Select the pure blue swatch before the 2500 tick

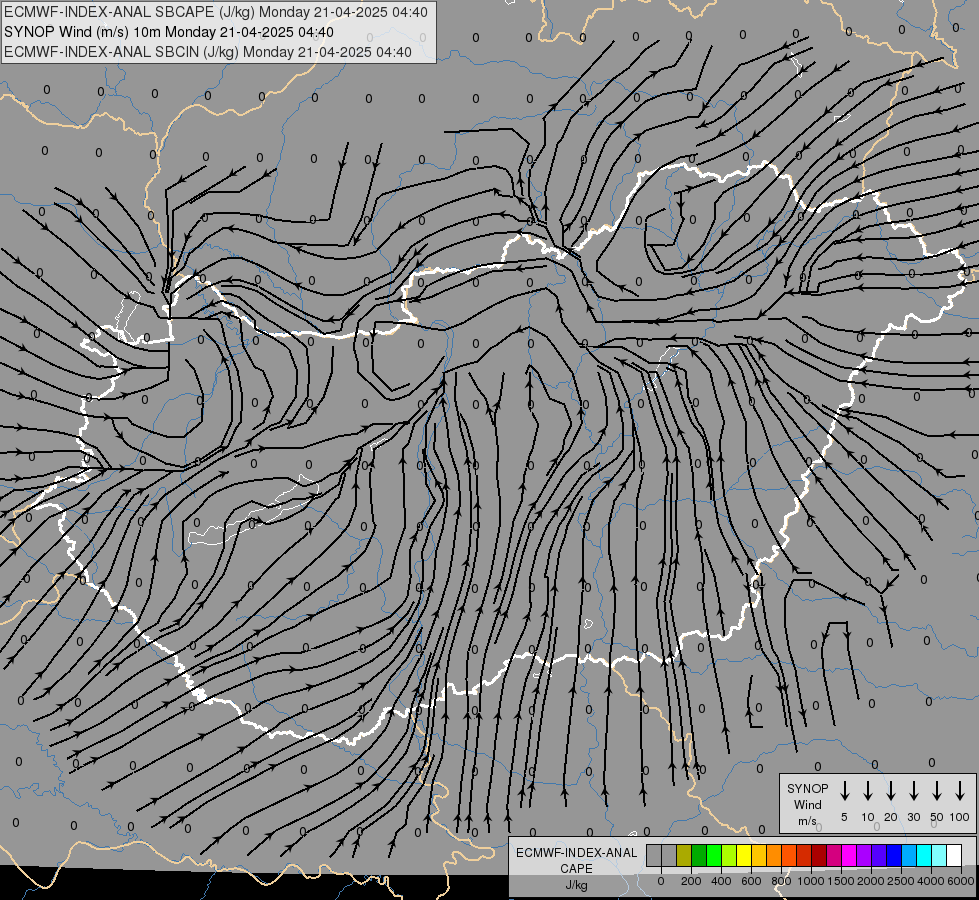895,855
